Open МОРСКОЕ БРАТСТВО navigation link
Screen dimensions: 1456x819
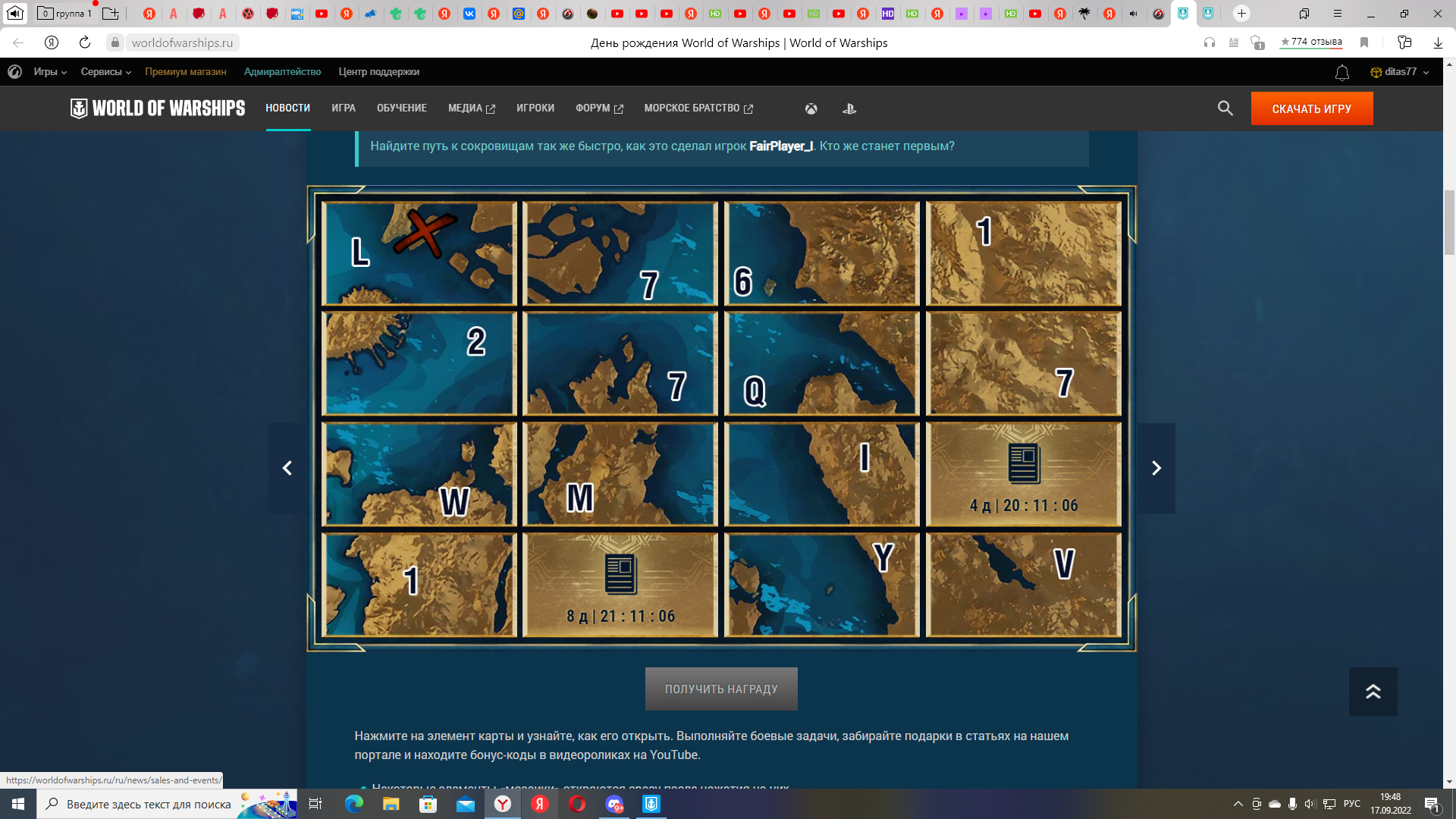(x=698, y=108)
